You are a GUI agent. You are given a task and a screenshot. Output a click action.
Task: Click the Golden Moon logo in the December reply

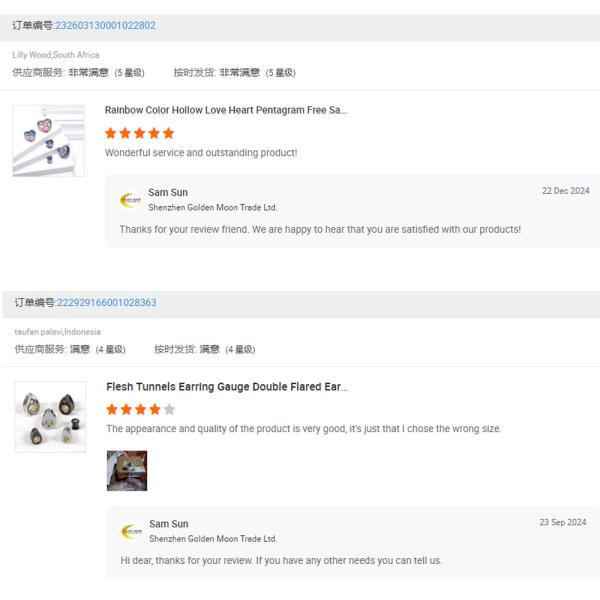pyautogui.click(x=130, y=200)
